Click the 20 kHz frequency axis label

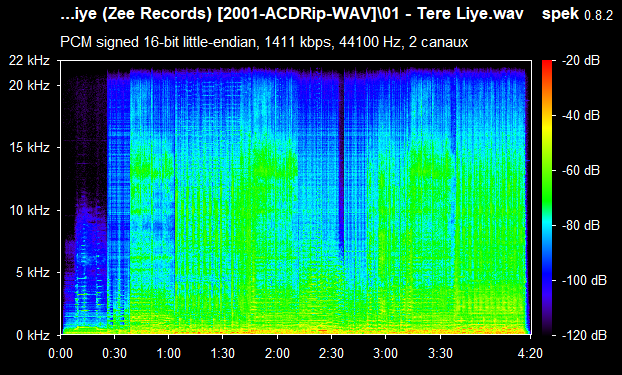(x=30, y=85)
